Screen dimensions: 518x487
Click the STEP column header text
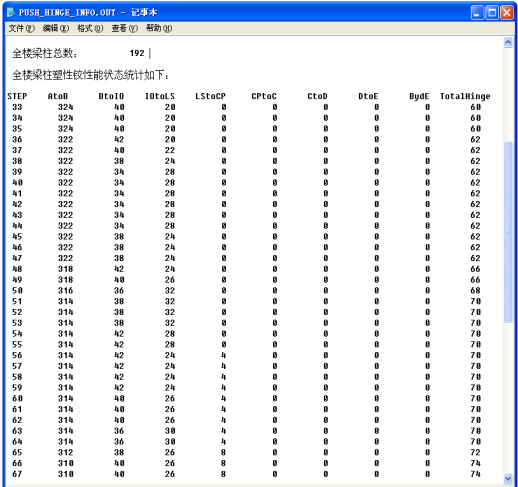point(17,96)
